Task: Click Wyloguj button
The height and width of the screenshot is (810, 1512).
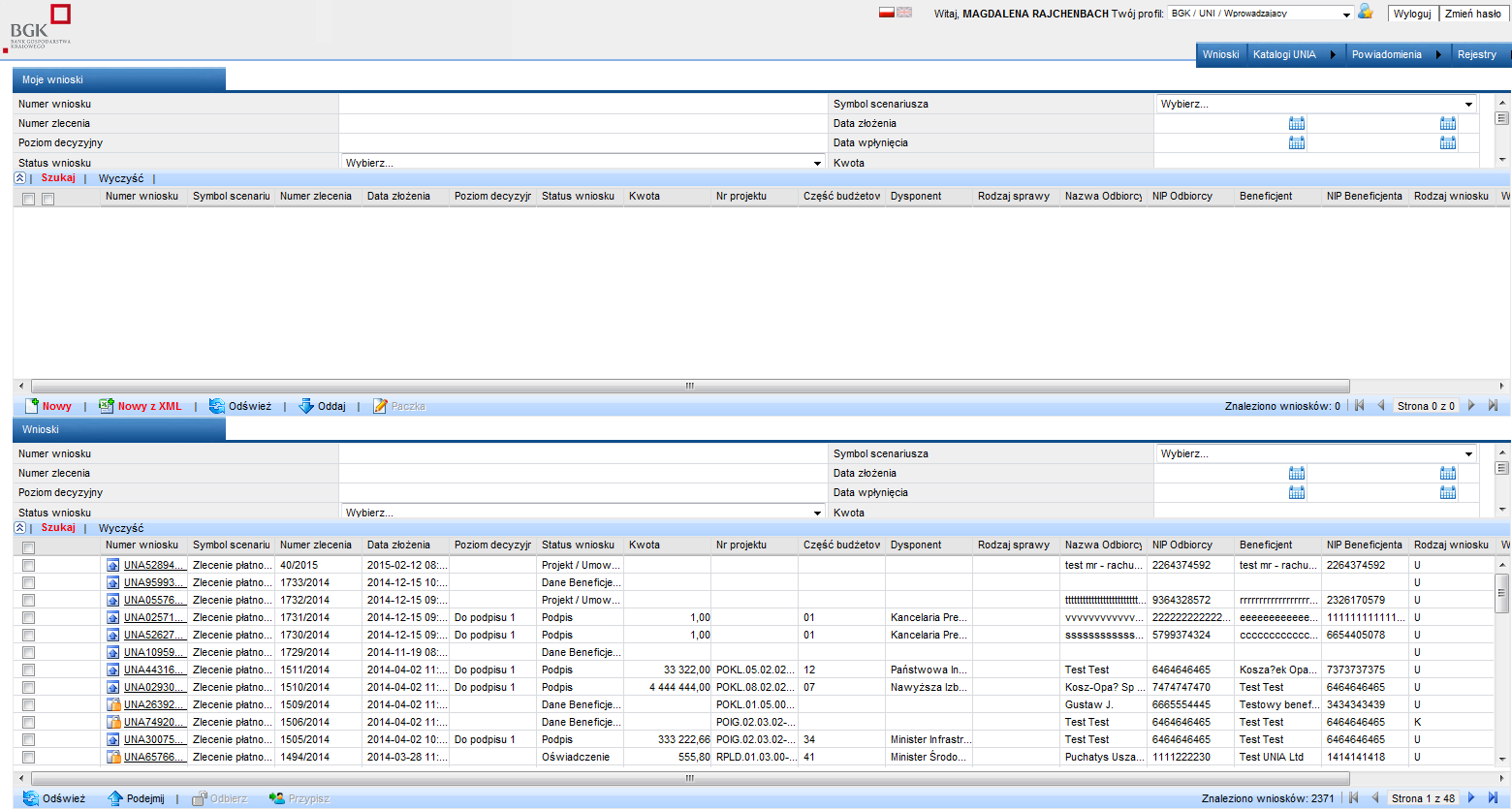Action: tap(1412, 14)
